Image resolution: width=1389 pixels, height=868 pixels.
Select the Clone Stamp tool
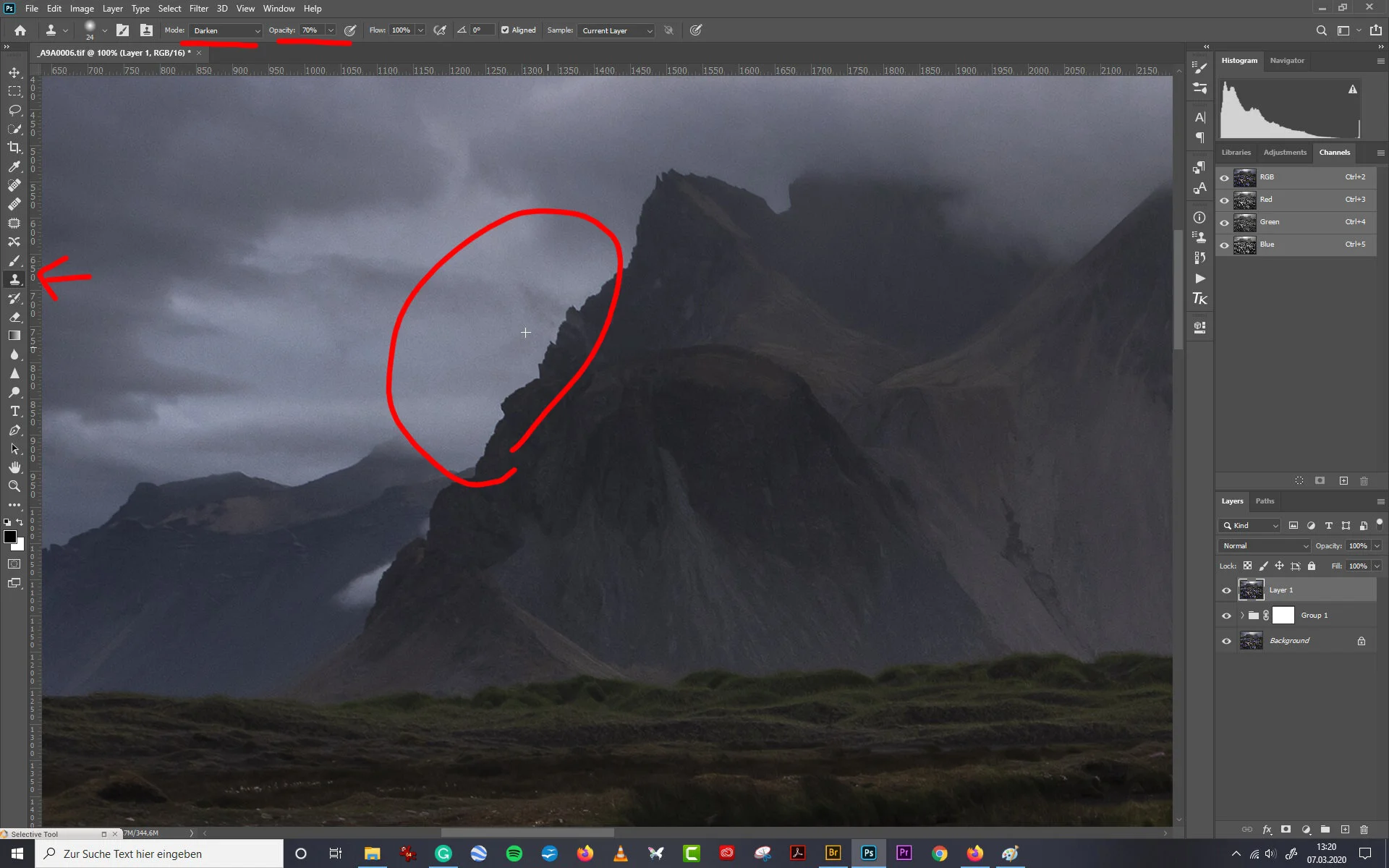click(14, 279)
